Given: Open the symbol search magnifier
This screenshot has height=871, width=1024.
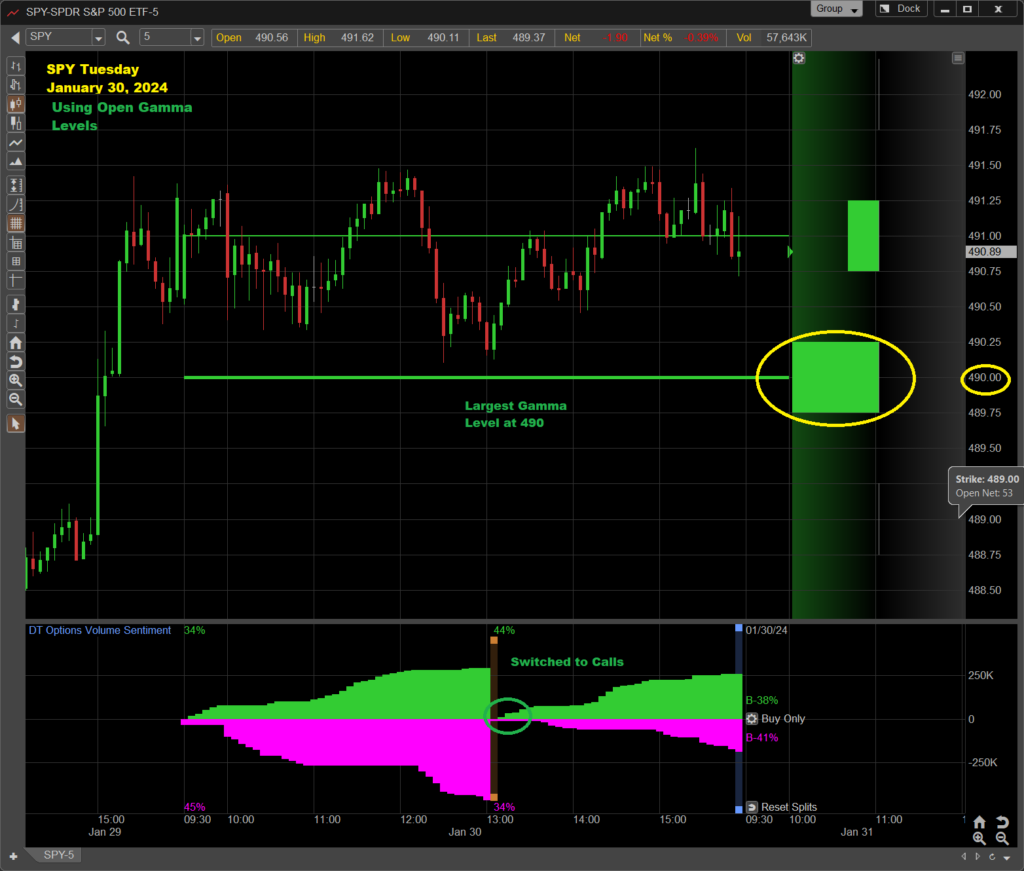Looking at the screenshot, I should click(123, 38).
